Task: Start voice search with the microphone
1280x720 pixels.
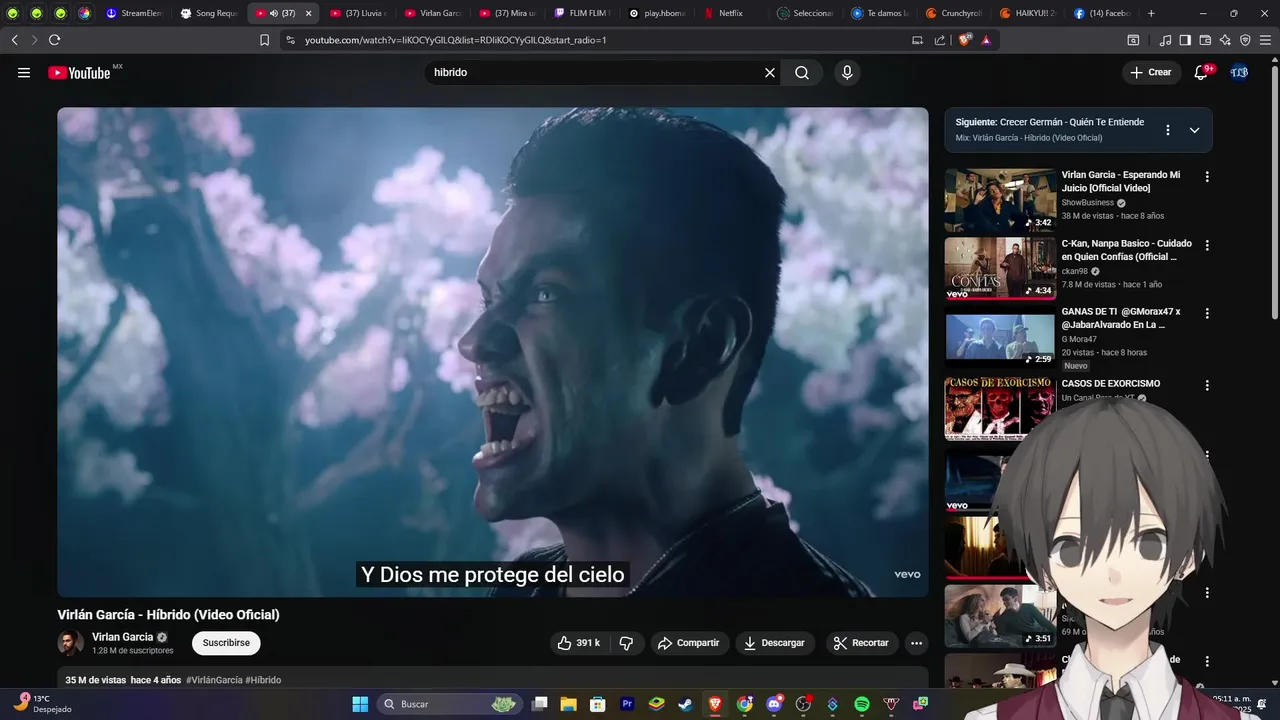Action: click(x=847, y=72)
